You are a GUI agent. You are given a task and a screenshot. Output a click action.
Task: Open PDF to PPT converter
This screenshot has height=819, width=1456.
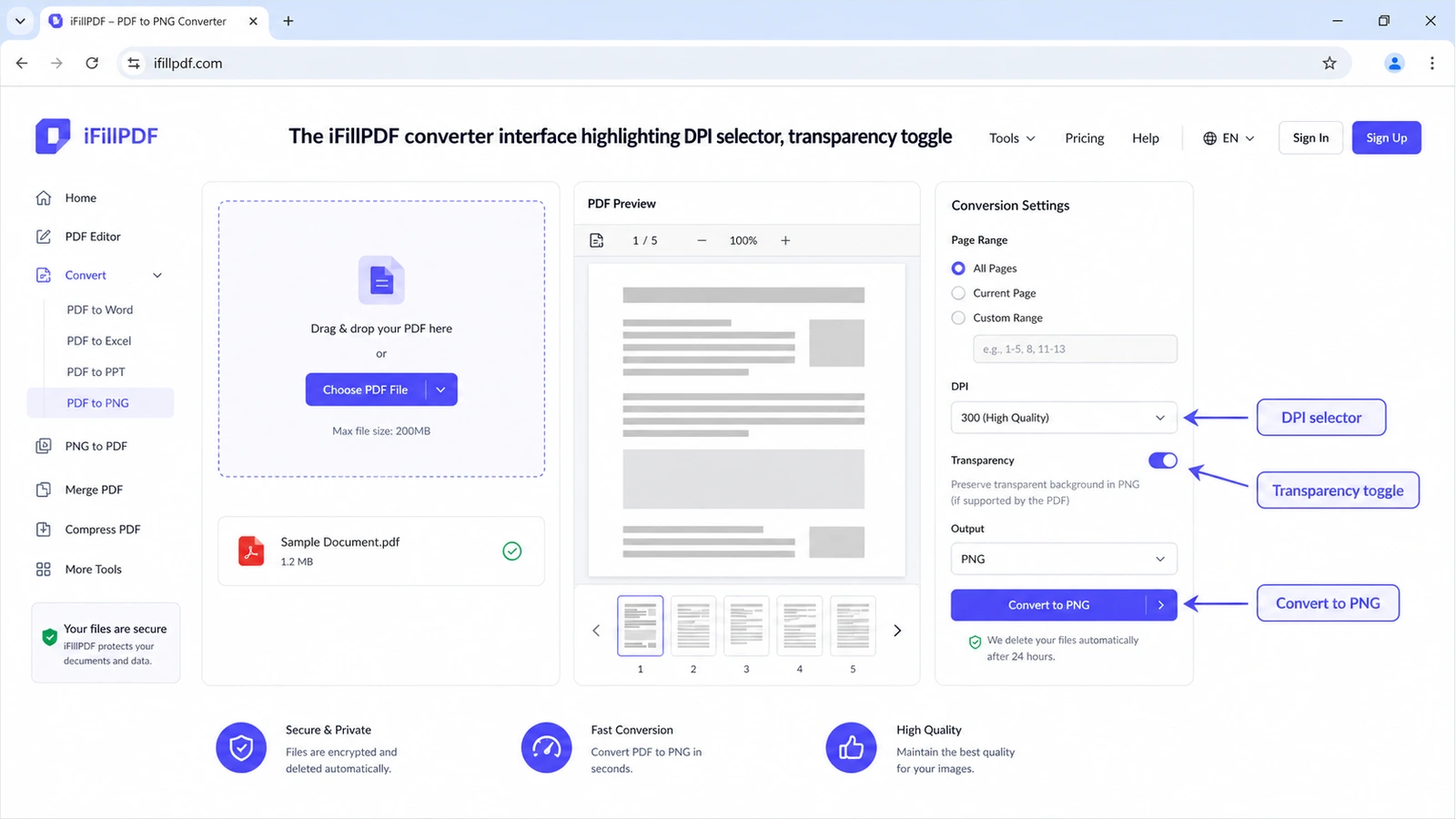tap(96, 372)
